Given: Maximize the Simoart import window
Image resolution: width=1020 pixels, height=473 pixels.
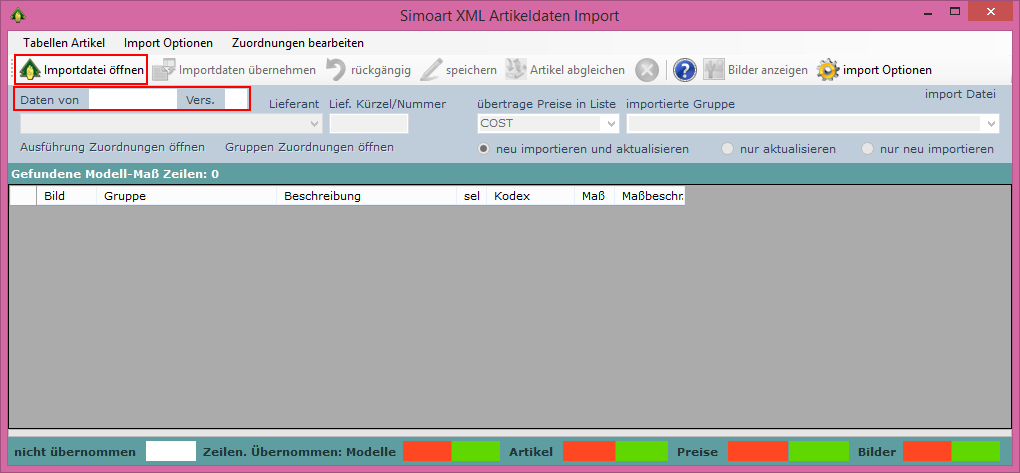Looking at the screenshot, I should click(x=955, y=11).
